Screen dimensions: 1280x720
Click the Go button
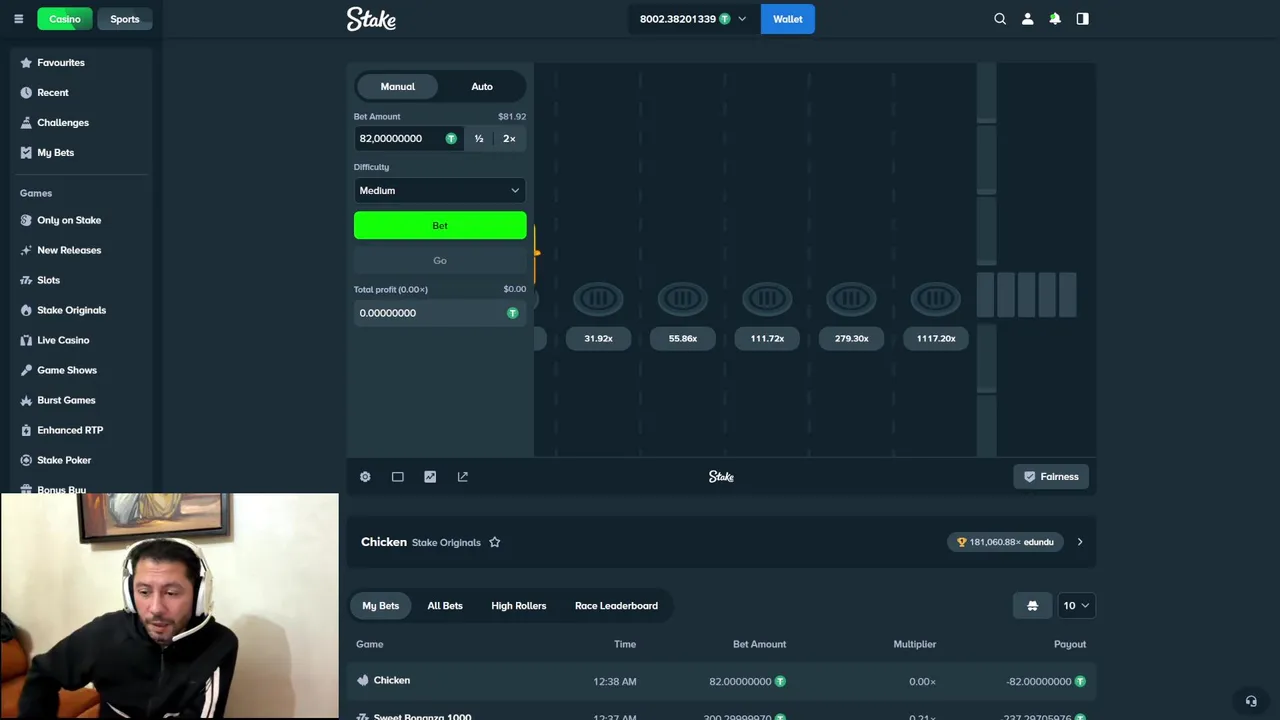(440, 260)
